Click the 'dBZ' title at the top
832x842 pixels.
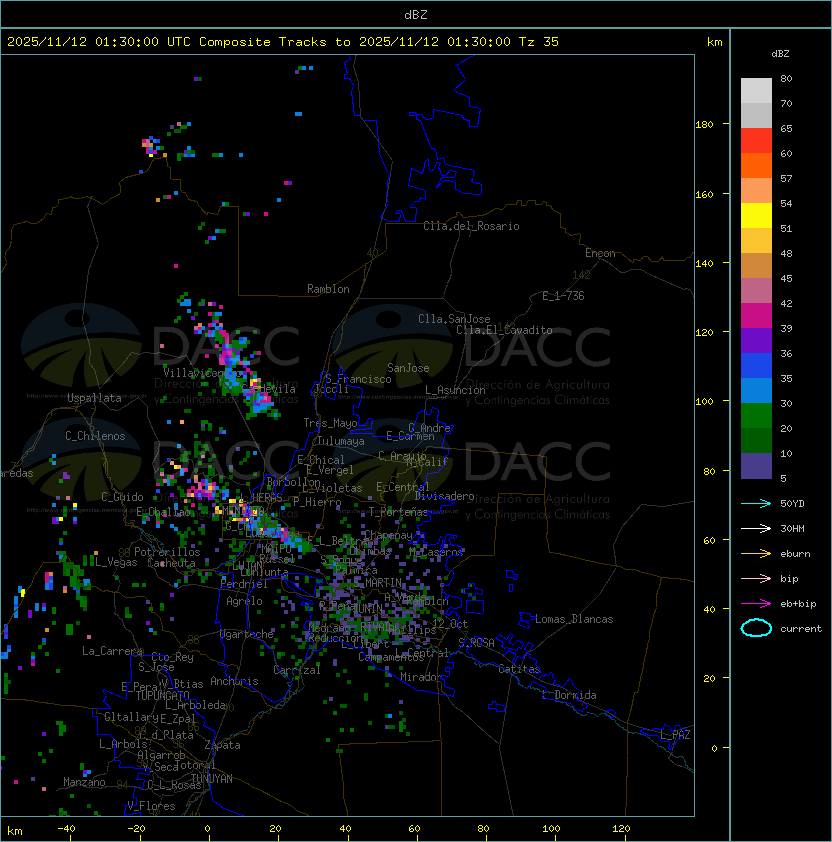(x=416, y=14)
